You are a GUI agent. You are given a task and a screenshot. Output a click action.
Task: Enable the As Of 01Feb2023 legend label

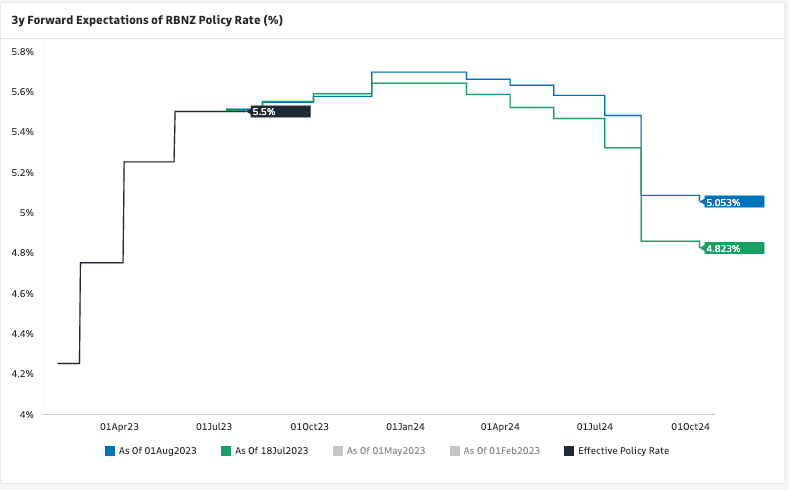click(x=501, y=451)
